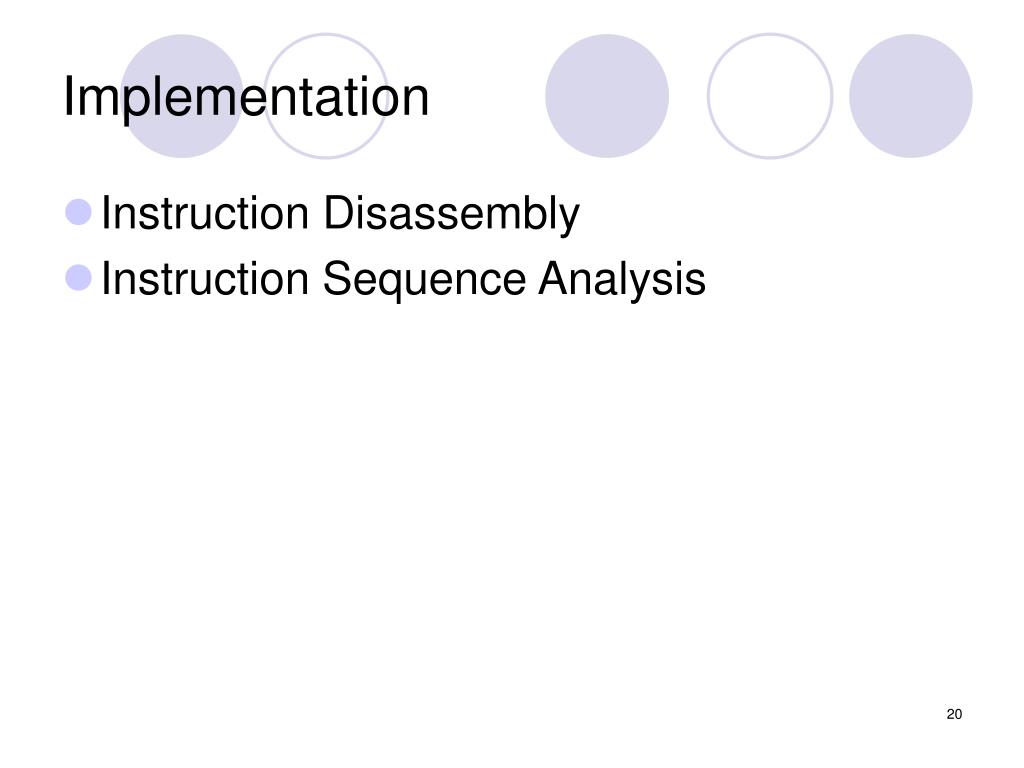Click "Instruction" in the first bullet line

click(205, 213)
